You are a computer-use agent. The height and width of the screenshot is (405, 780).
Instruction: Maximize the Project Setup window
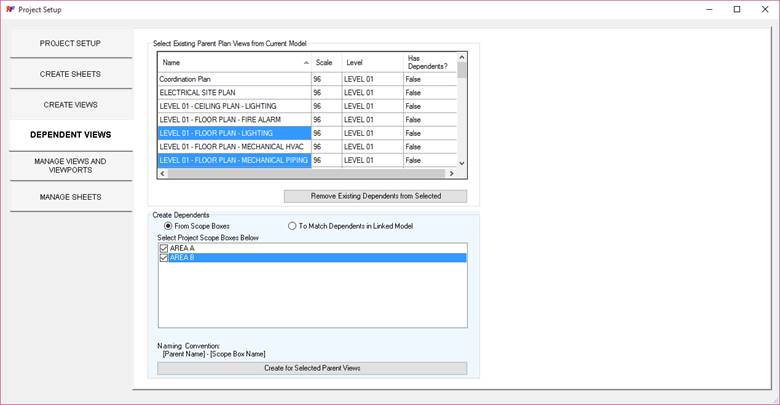(x=736, y=9)
